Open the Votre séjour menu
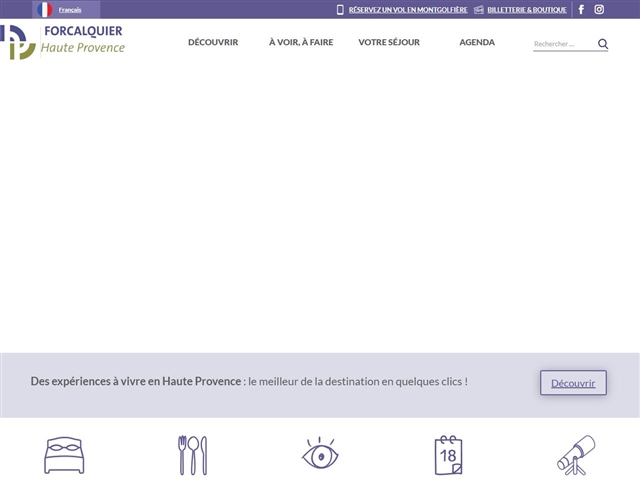Viewport: 640px width, 480px height. pos(389,42)
